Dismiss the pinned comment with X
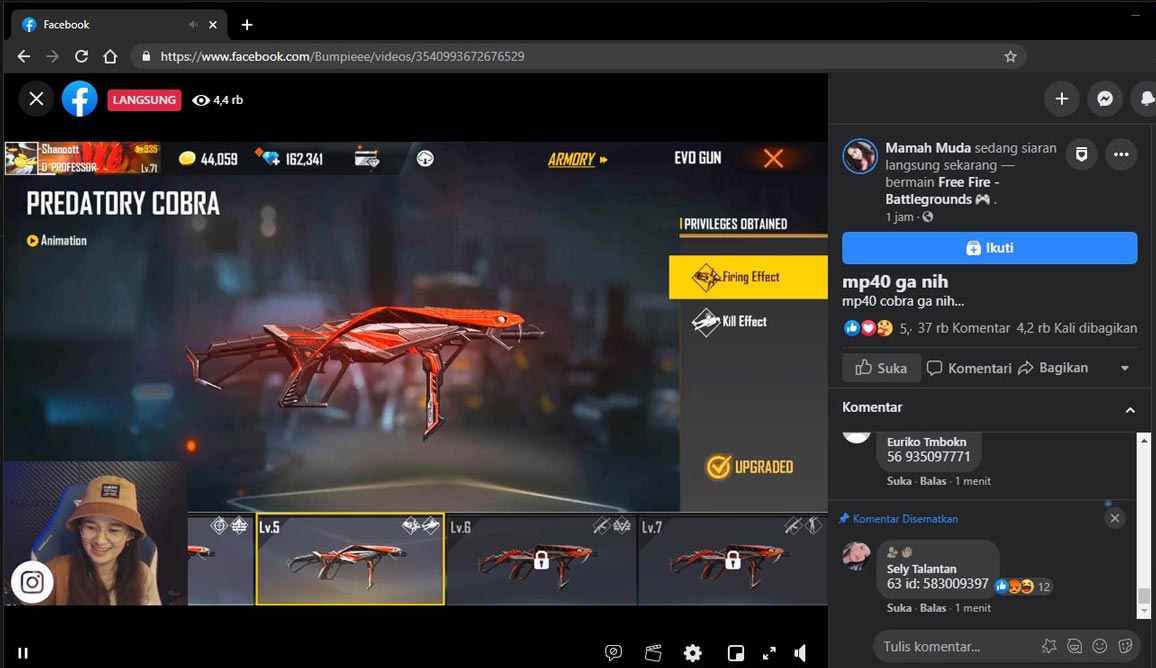1156x668 pixels. (1115, 518)
